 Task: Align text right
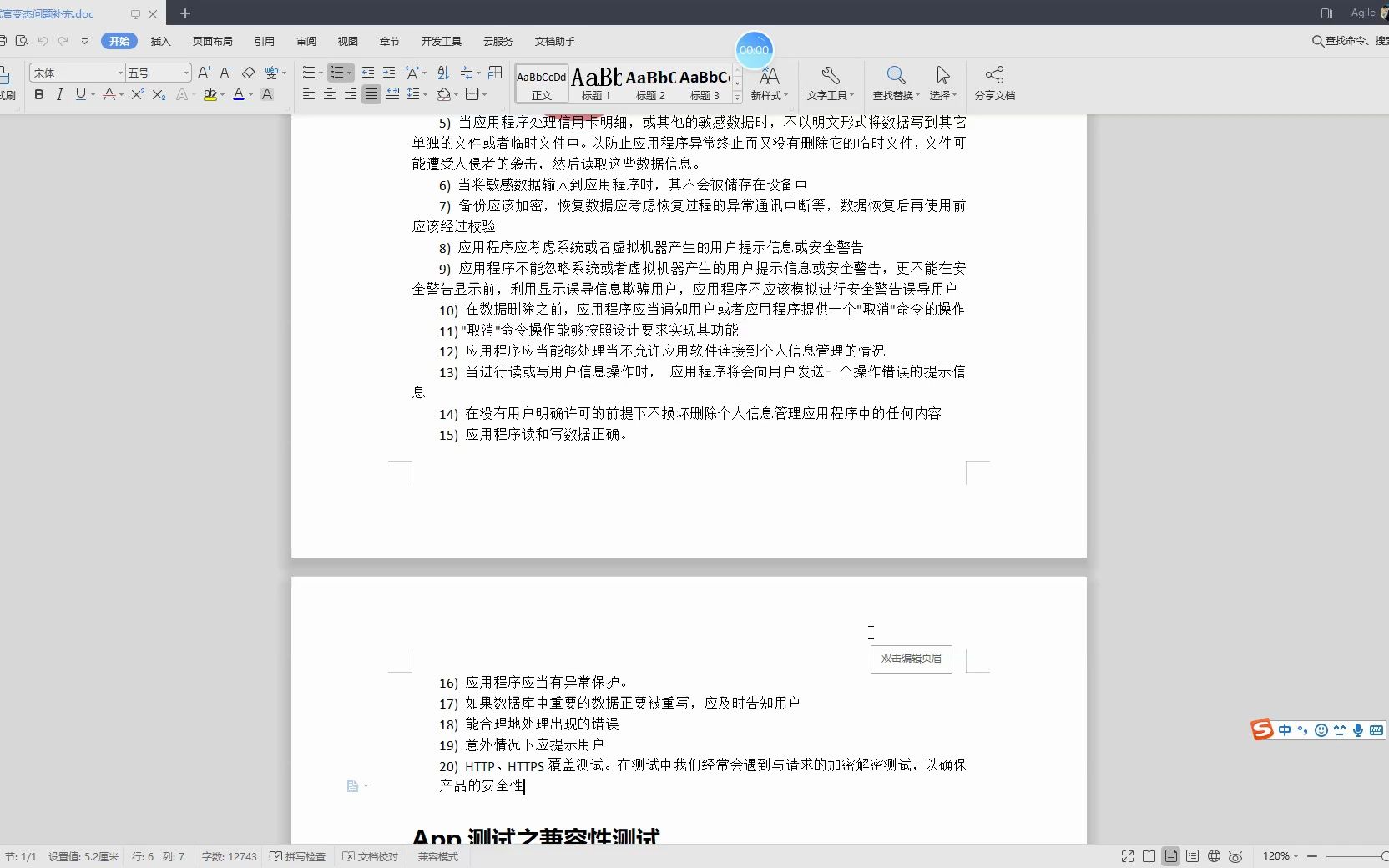point(351,95)
